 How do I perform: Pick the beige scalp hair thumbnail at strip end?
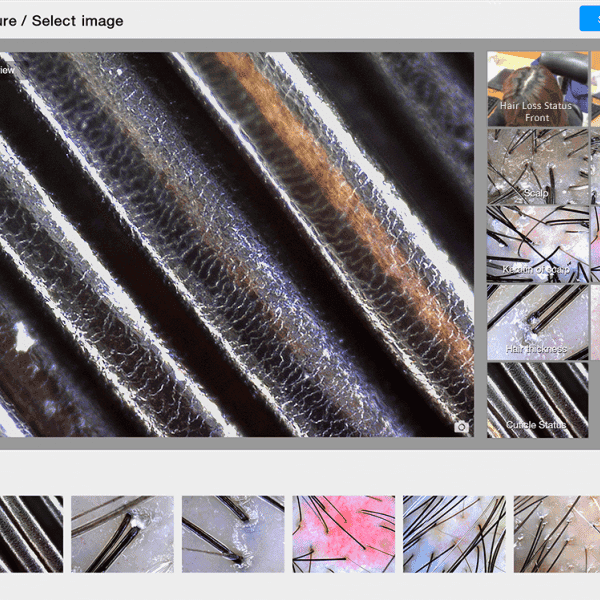pyautogui.click(x=557, y=534)
